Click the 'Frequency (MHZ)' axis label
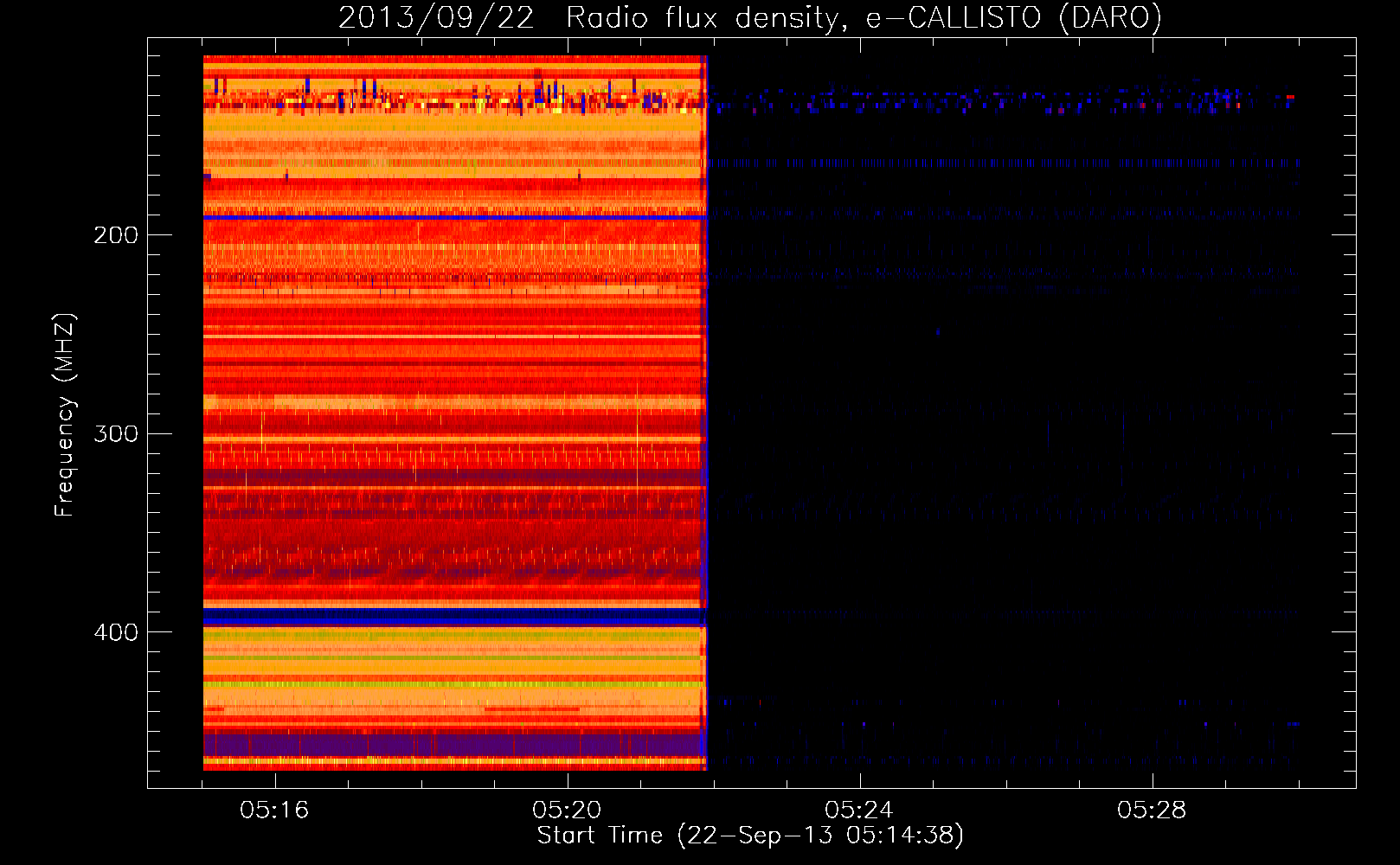 coord(65,415)
